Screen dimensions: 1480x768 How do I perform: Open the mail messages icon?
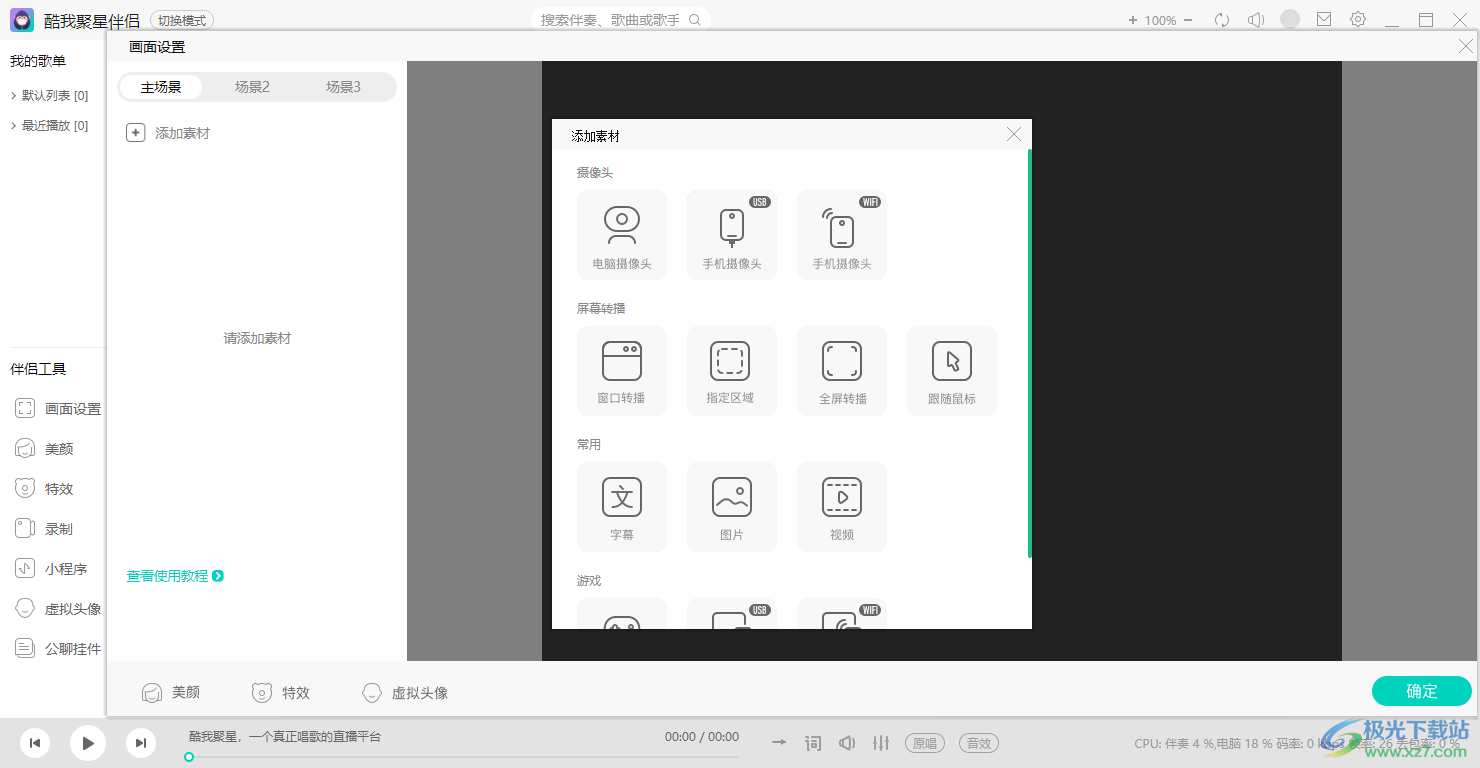click(1324, 19)
